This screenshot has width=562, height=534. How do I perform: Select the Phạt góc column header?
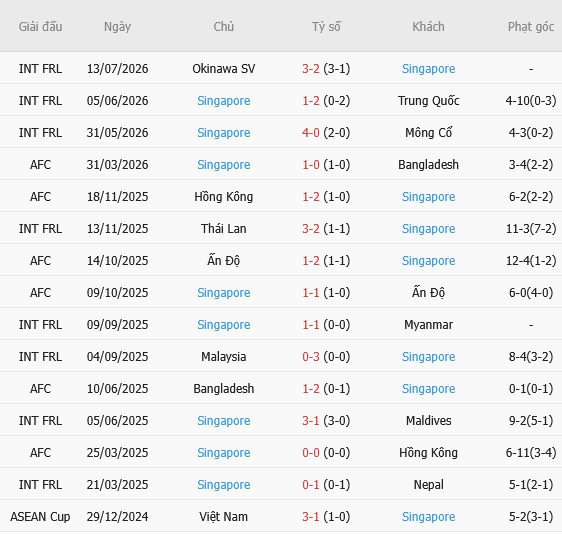(531, 27)
